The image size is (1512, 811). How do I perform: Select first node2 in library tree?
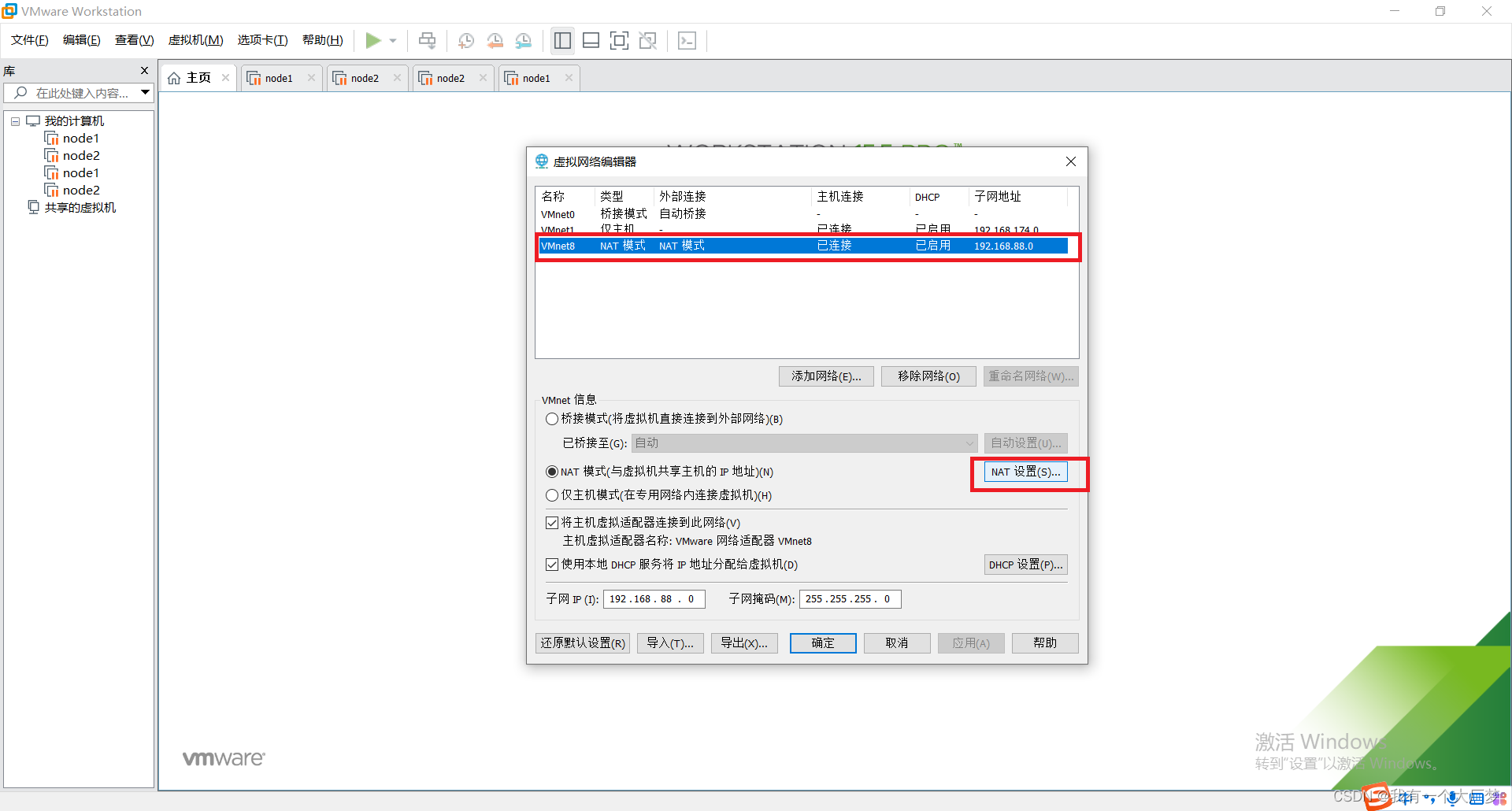[x=72, y=156]
